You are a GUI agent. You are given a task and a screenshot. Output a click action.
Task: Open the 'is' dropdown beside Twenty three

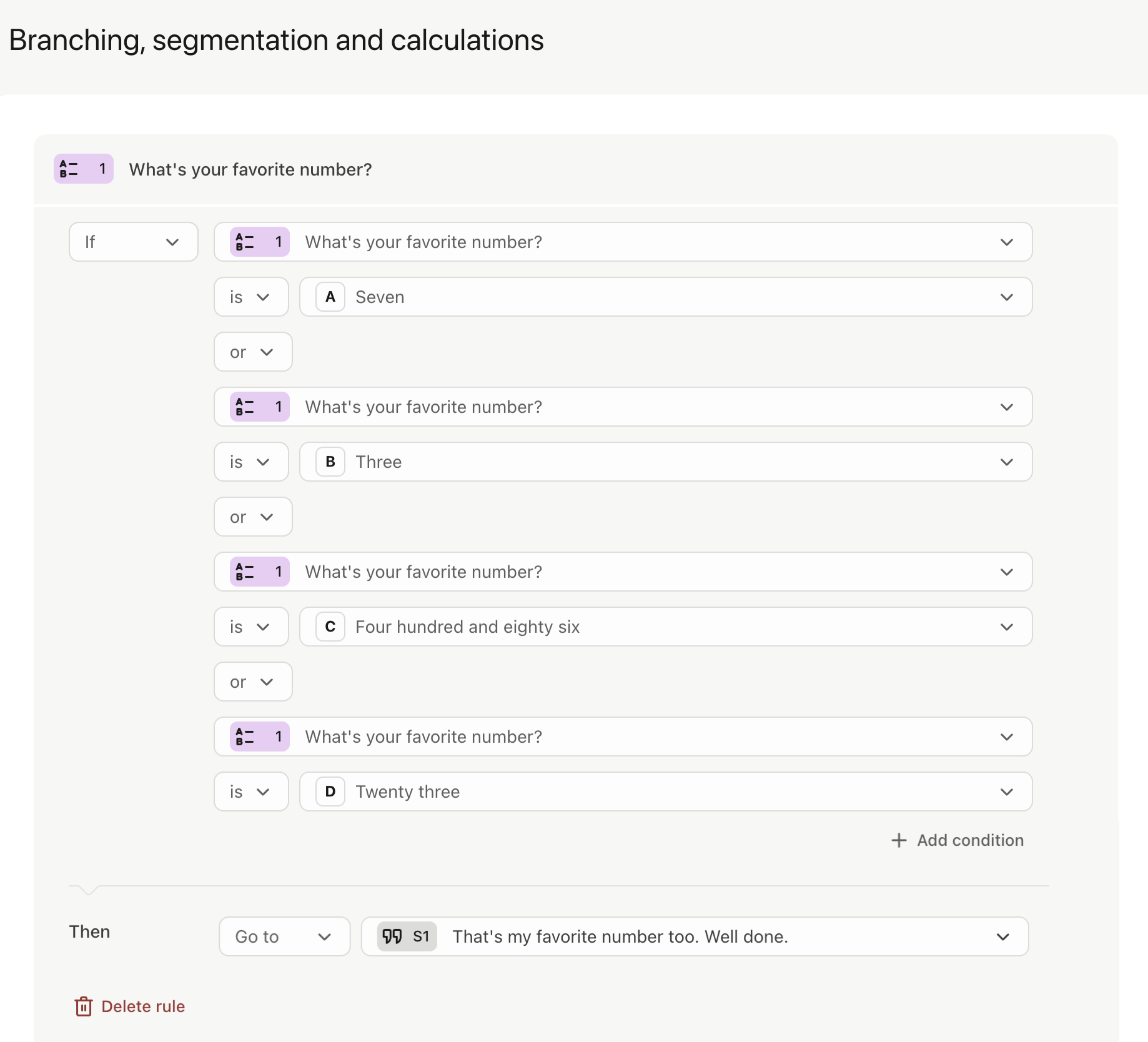251,791
